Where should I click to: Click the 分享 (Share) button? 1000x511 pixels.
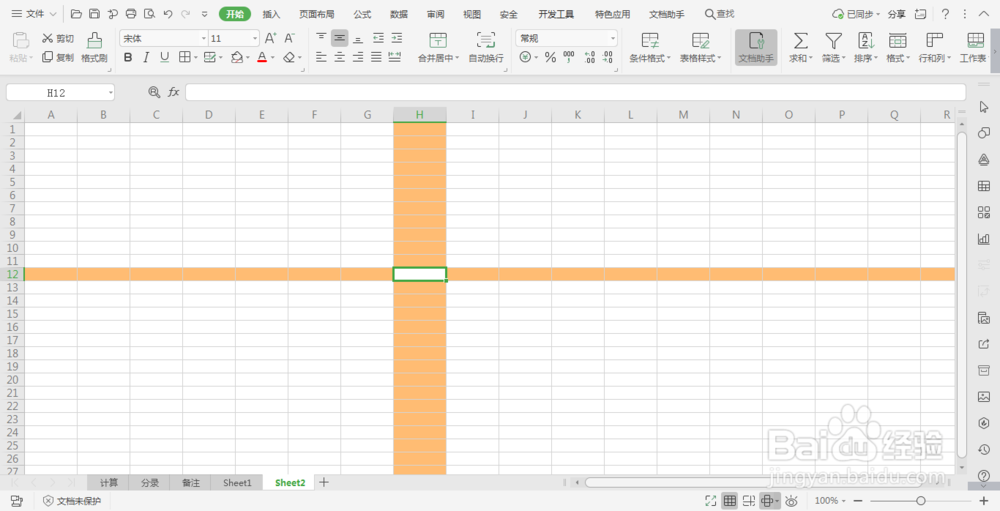pos(897,14)
